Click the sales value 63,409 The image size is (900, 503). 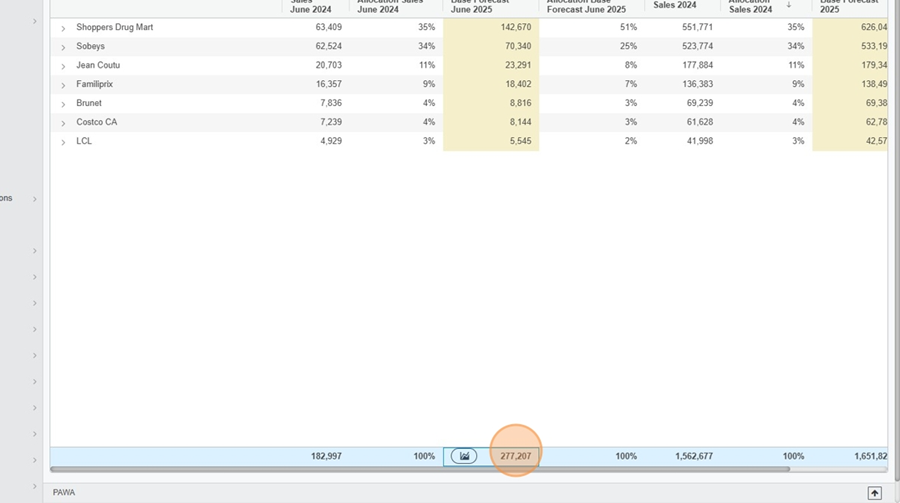[x=328, y=27]
